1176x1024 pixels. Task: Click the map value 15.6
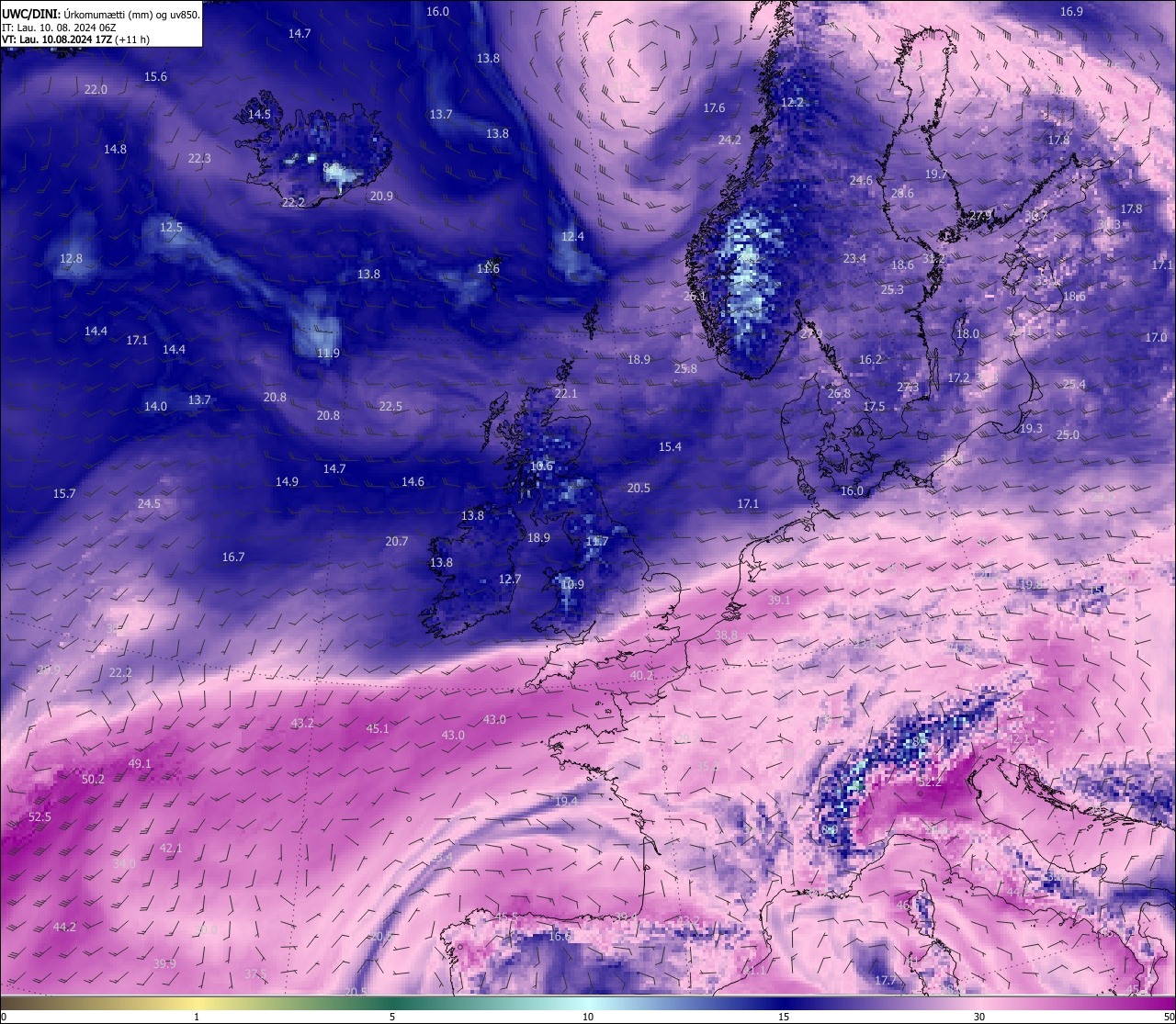point(156,77)
